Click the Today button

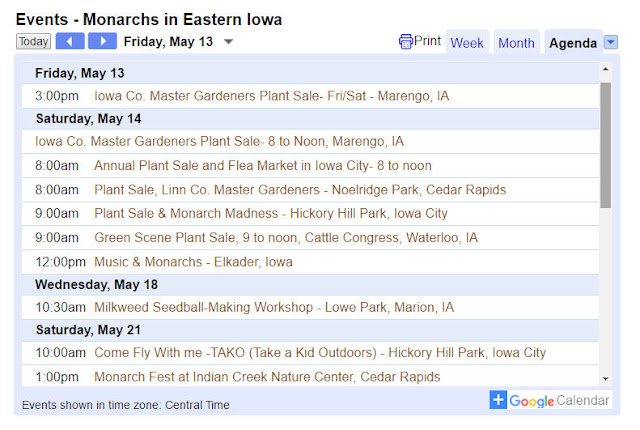(x=33, y=41)
